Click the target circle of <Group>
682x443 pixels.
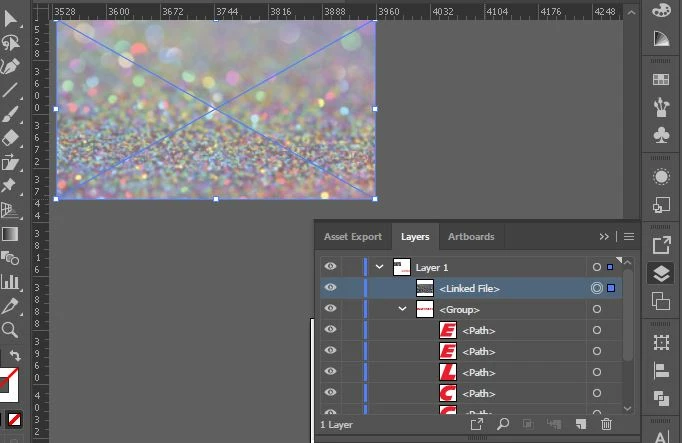(597, 309)
